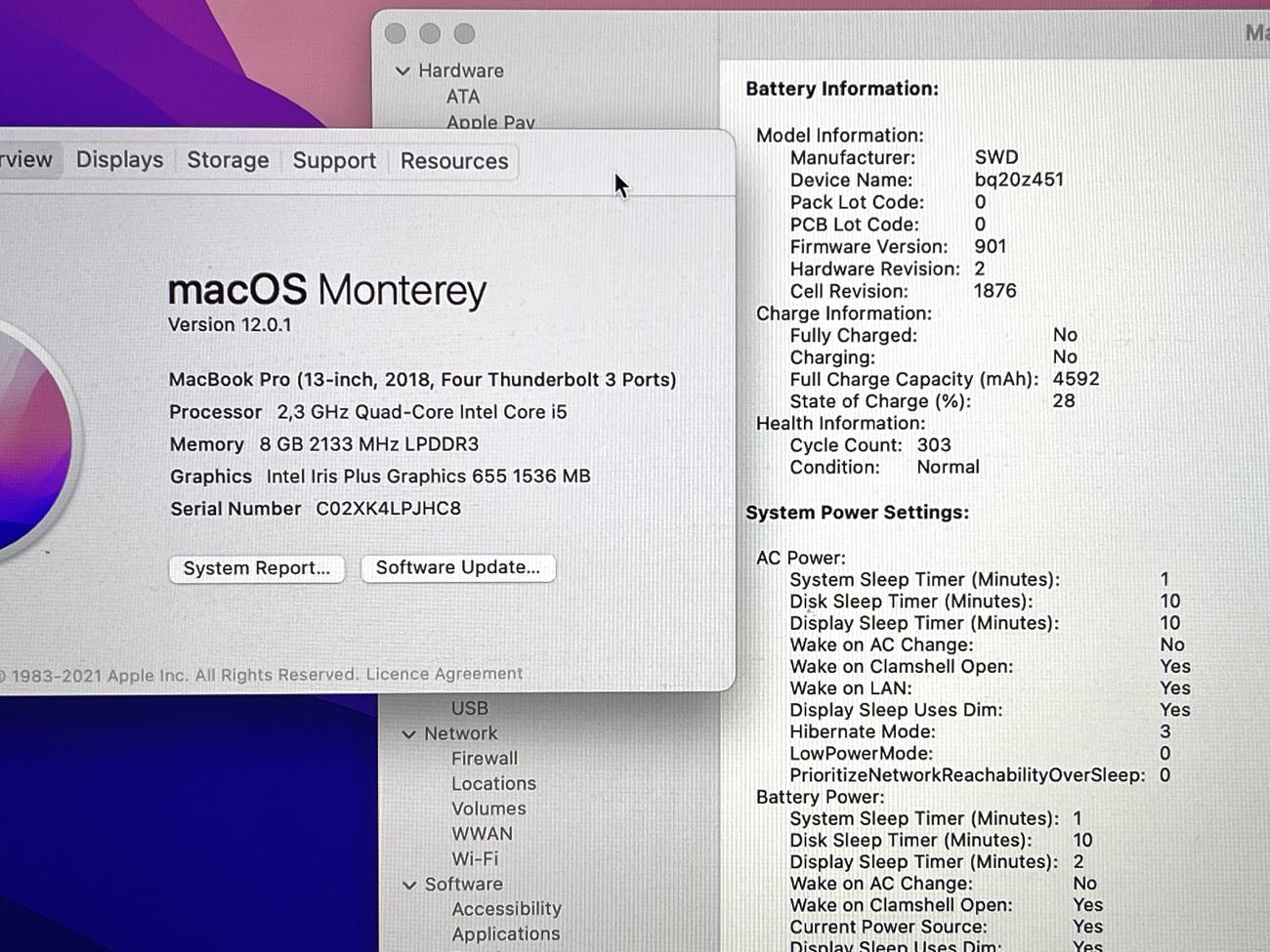Select Volumes under Network
Image resolution: width=1270 pixels, height=952 pixels.
click(x=488, y=808)
